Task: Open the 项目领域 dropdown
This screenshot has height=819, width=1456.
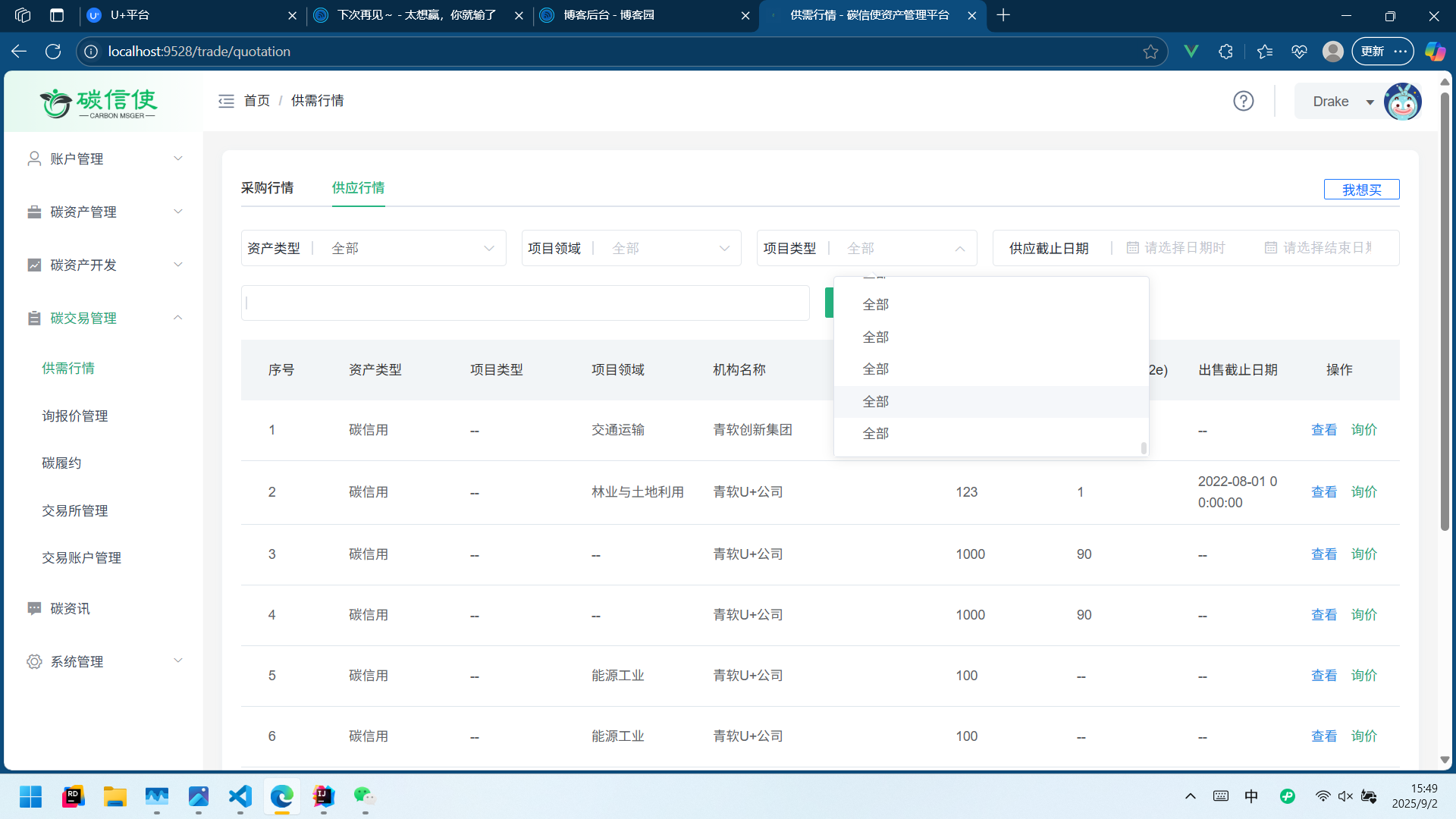Action: (667, 248)
